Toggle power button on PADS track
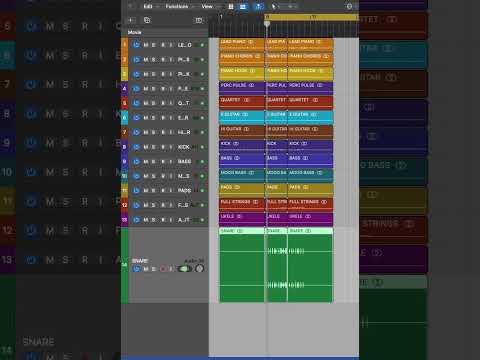 coord(136,191)
